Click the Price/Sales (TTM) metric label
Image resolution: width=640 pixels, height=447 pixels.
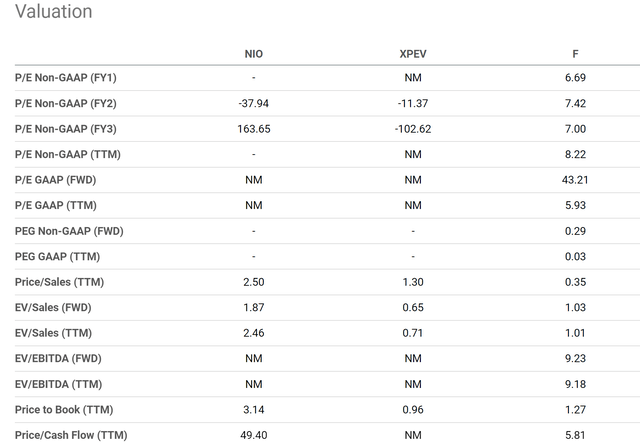click(x=57, y=282)
